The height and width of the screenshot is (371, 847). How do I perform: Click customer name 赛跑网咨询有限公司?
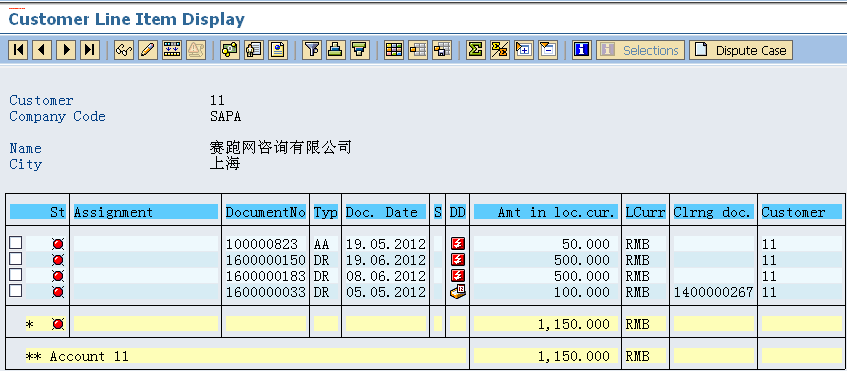[x=280, y=147]
